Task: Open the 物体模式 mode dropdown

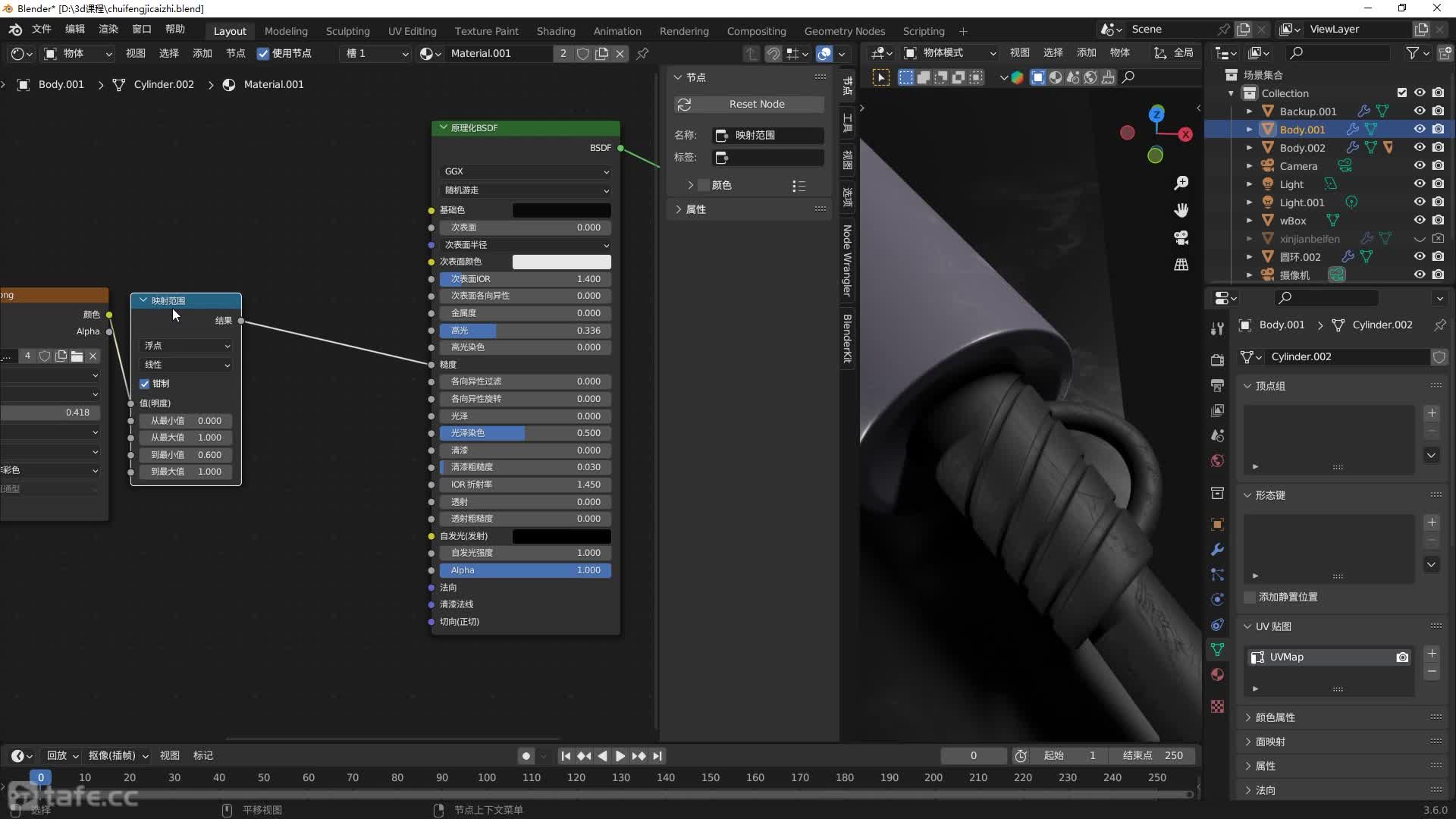Action: click(950, 53)
